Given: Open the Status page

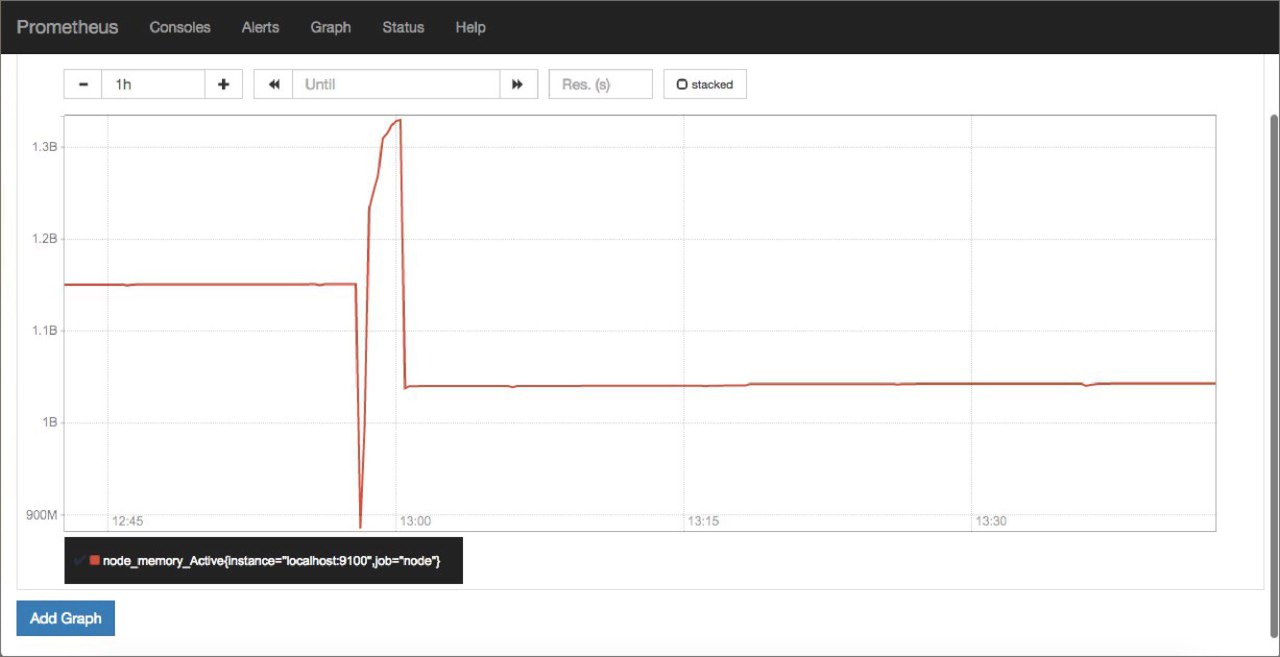Looking at the screenshot, I should [403, 27].
